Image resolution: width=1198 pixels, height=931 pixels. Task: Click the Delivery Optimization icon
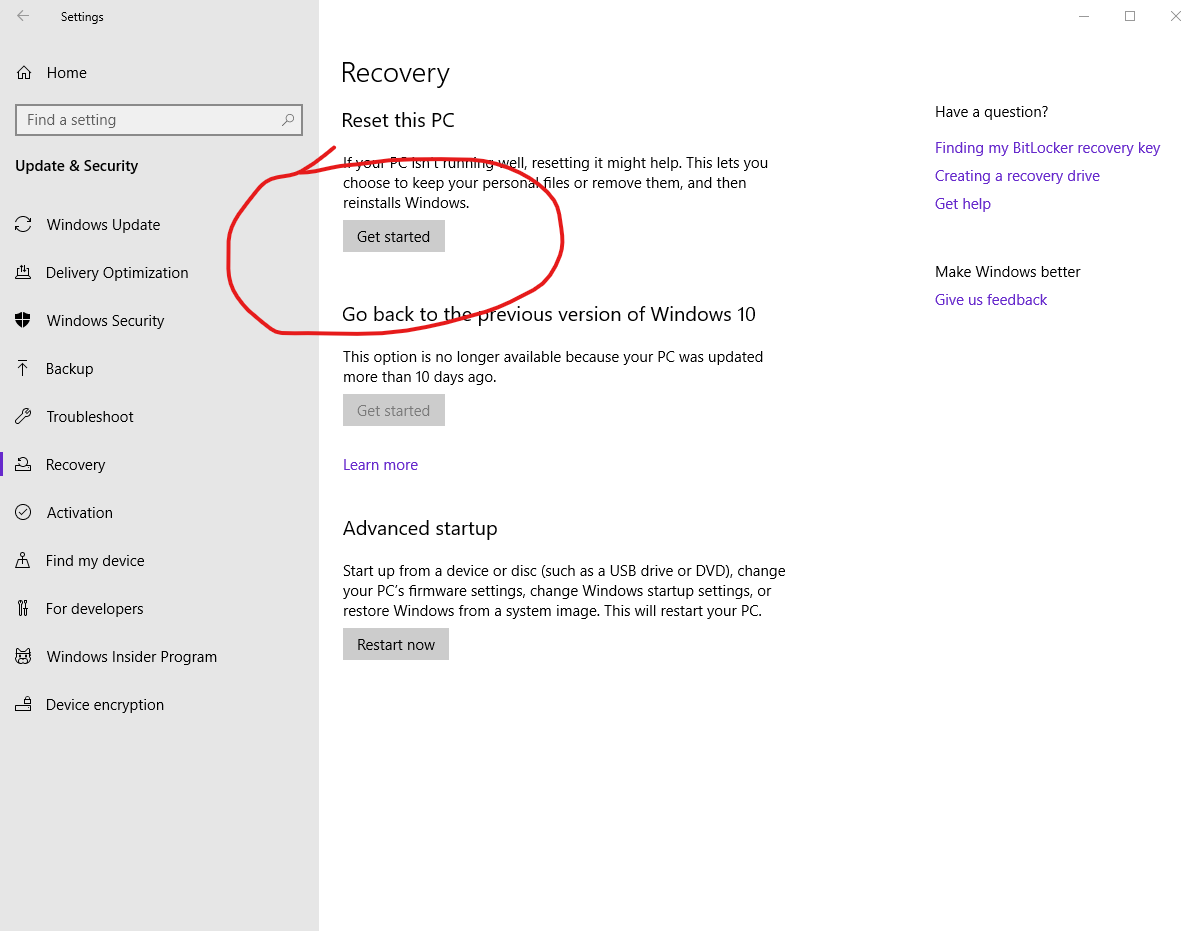pyautogui.click(x=23, y=273)
